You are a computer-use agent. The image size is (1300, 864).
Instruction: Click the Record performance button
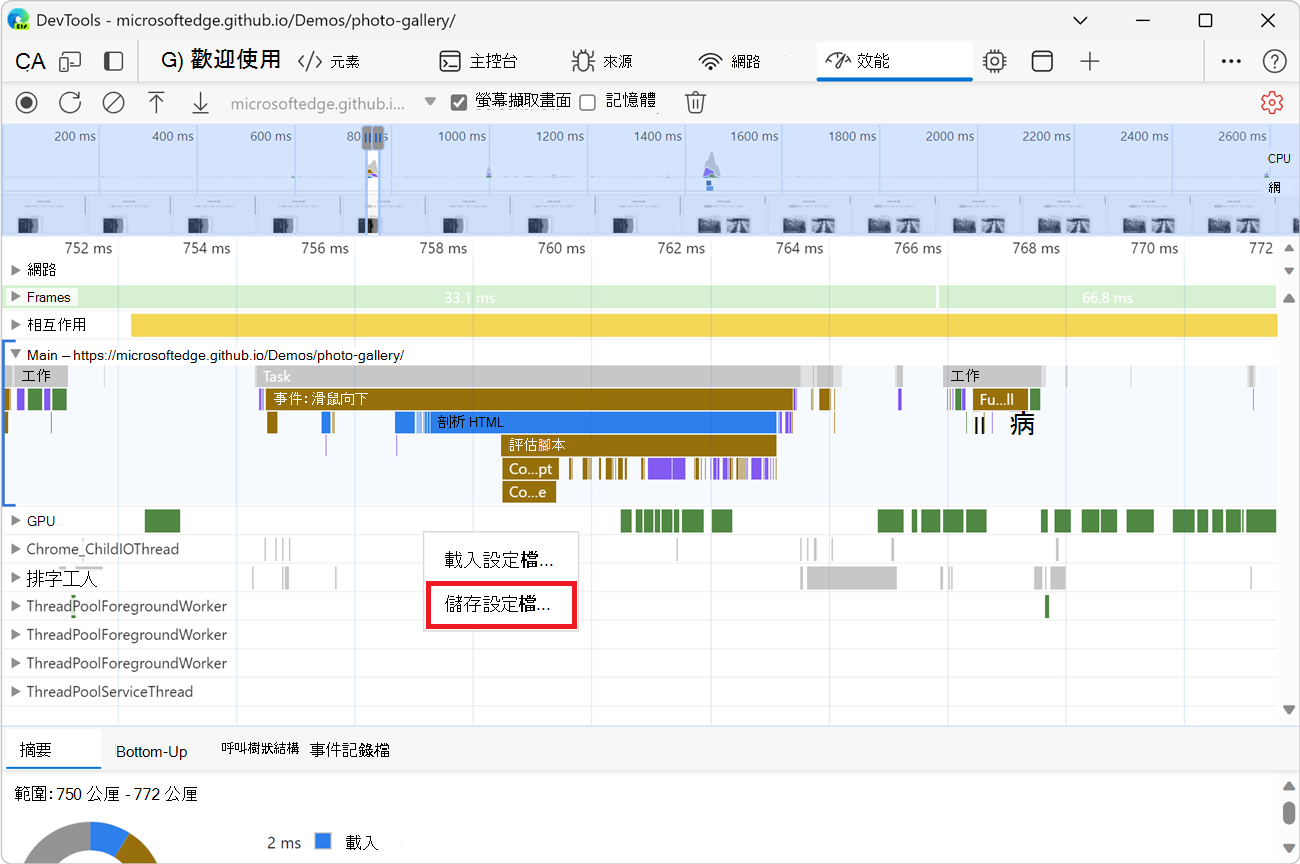click(27, 102)
